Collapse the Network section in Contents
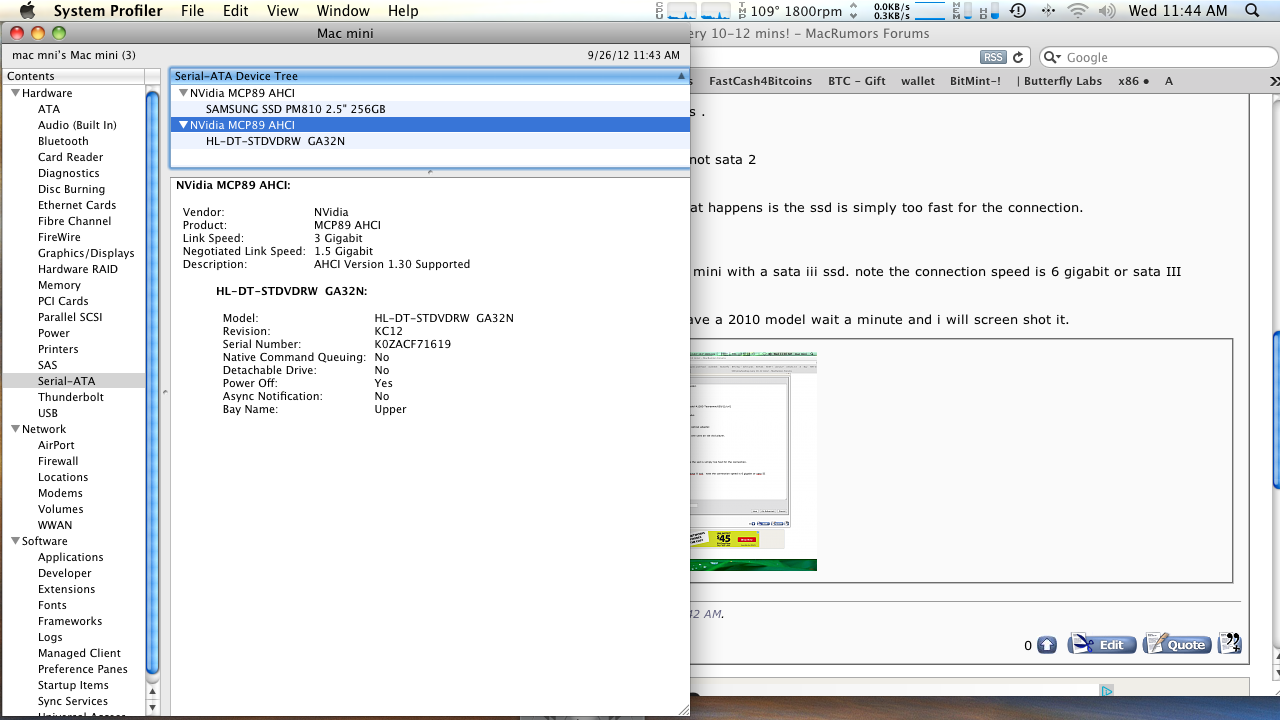 click(x=15, y=429)
